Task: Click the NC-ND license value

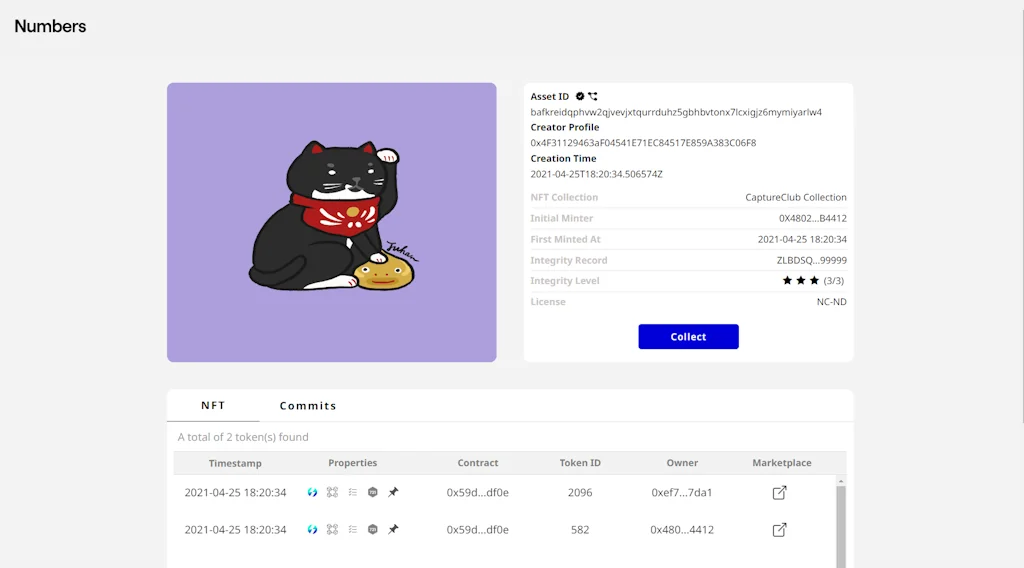Action: coord(831,302)
